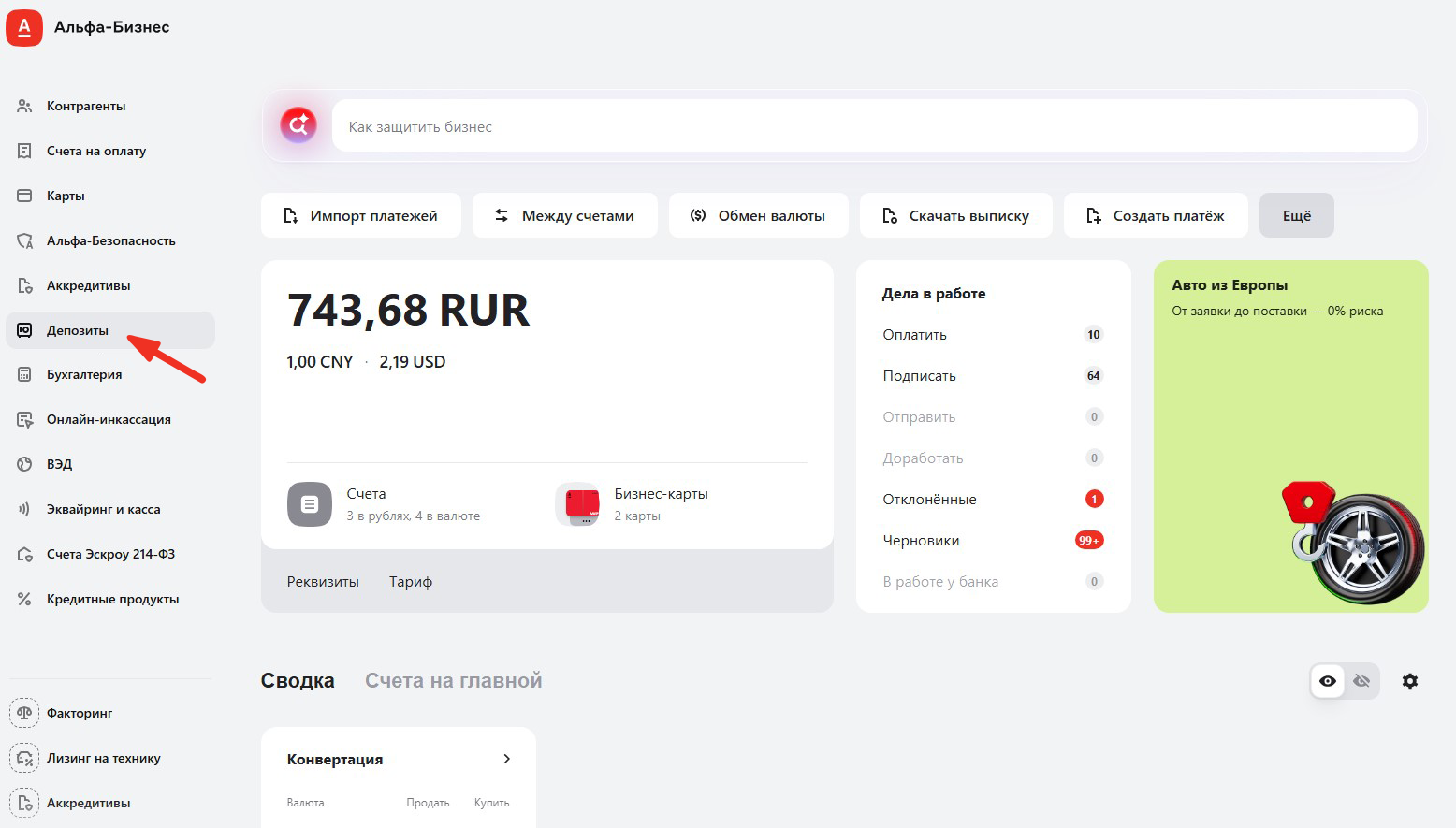Open the Реквизиты link

(323, 582)
